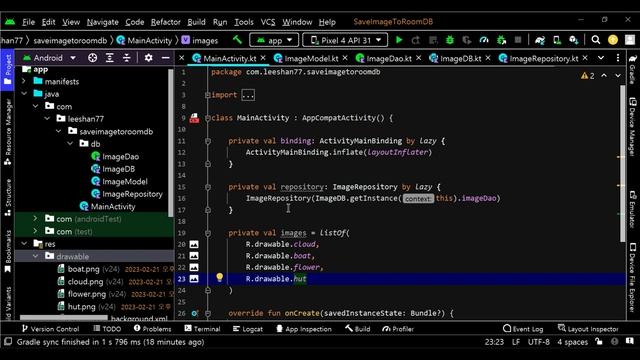Screen dimensions: 640x360
Task: Open the Logcat tool window
Action: [x=248, y=329]
